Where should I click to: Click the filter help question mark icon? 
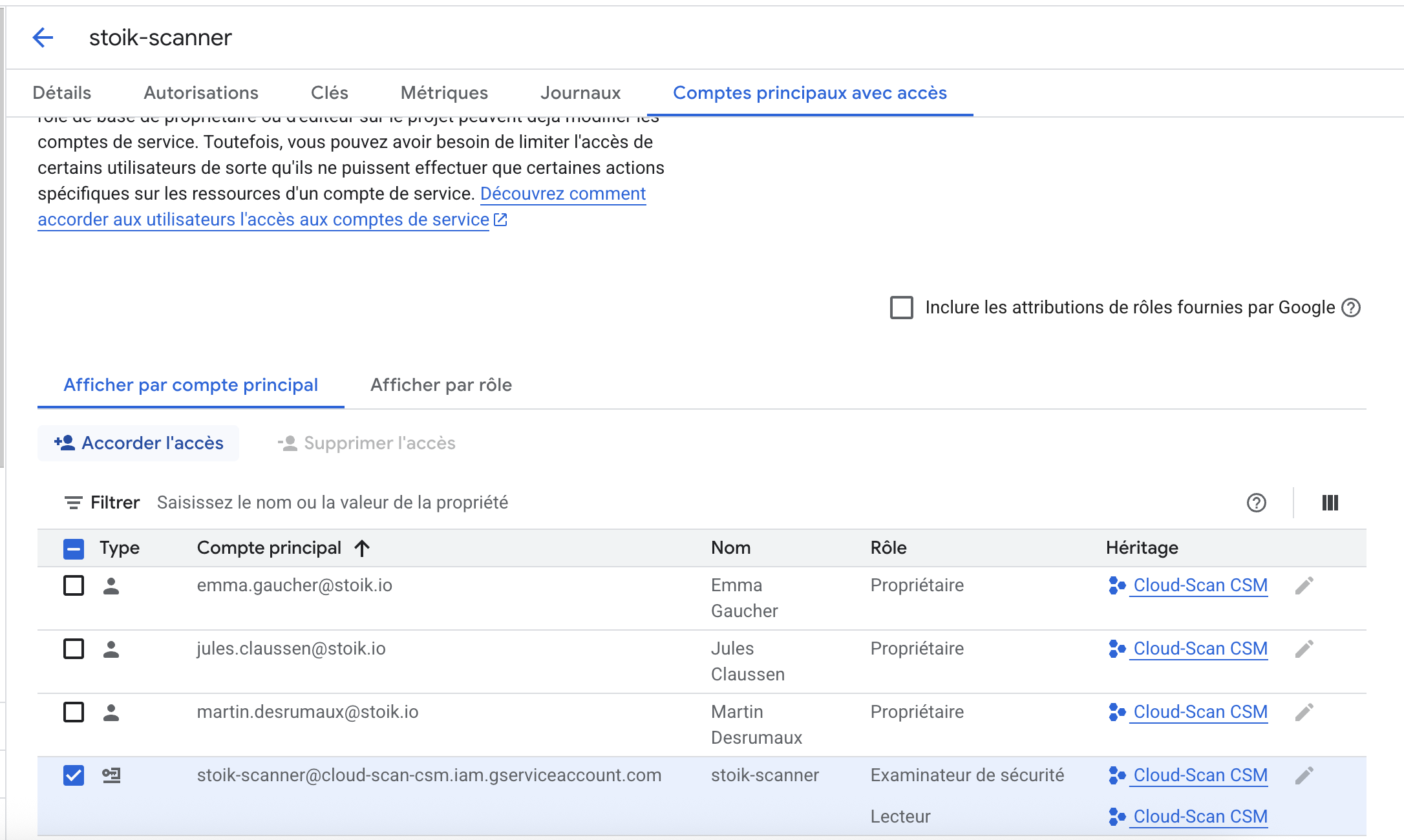coord(1256,503)
